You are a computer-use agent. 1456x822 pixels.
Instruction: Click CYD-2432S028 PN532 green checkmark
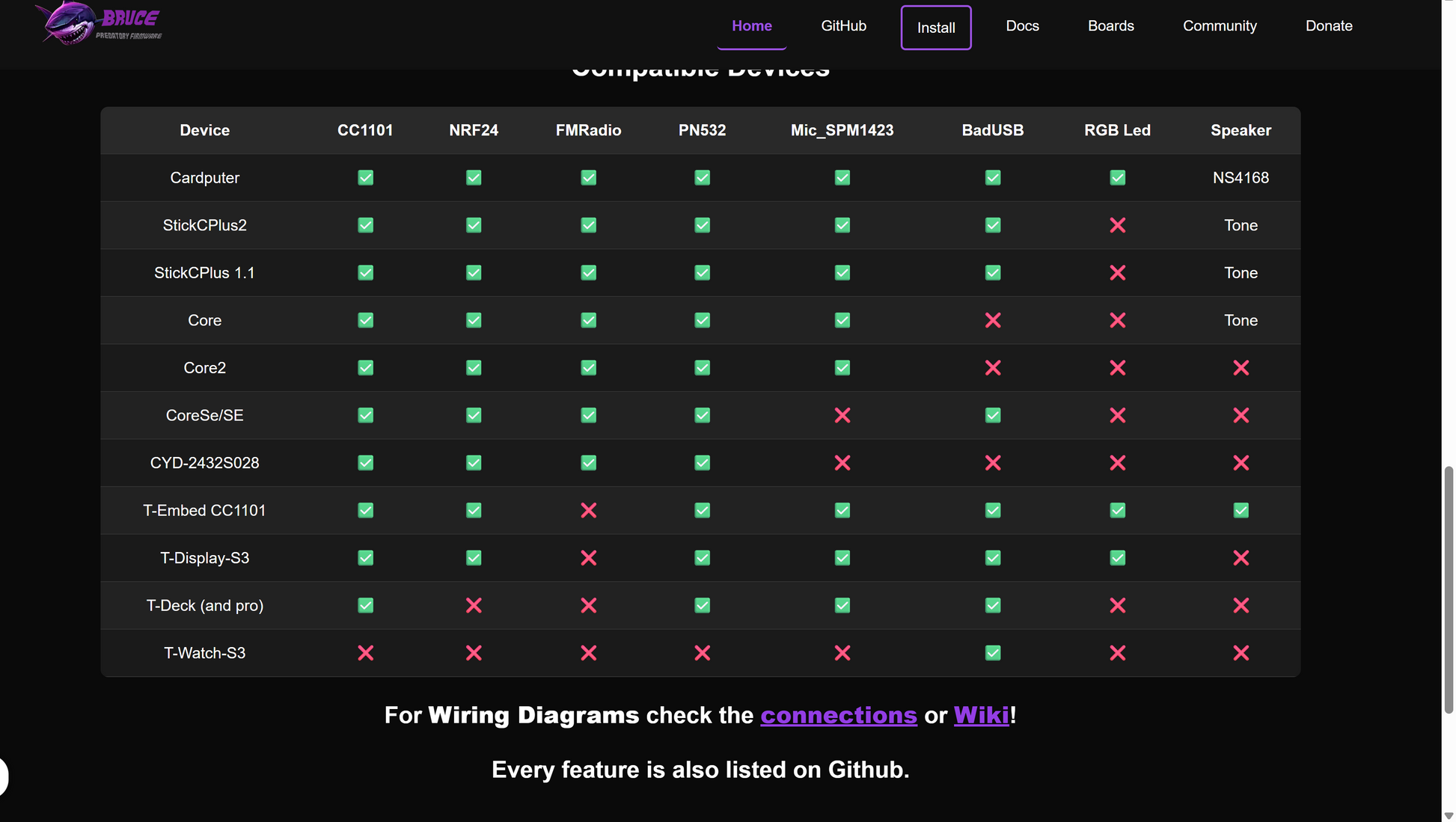(x=702, y=463)
